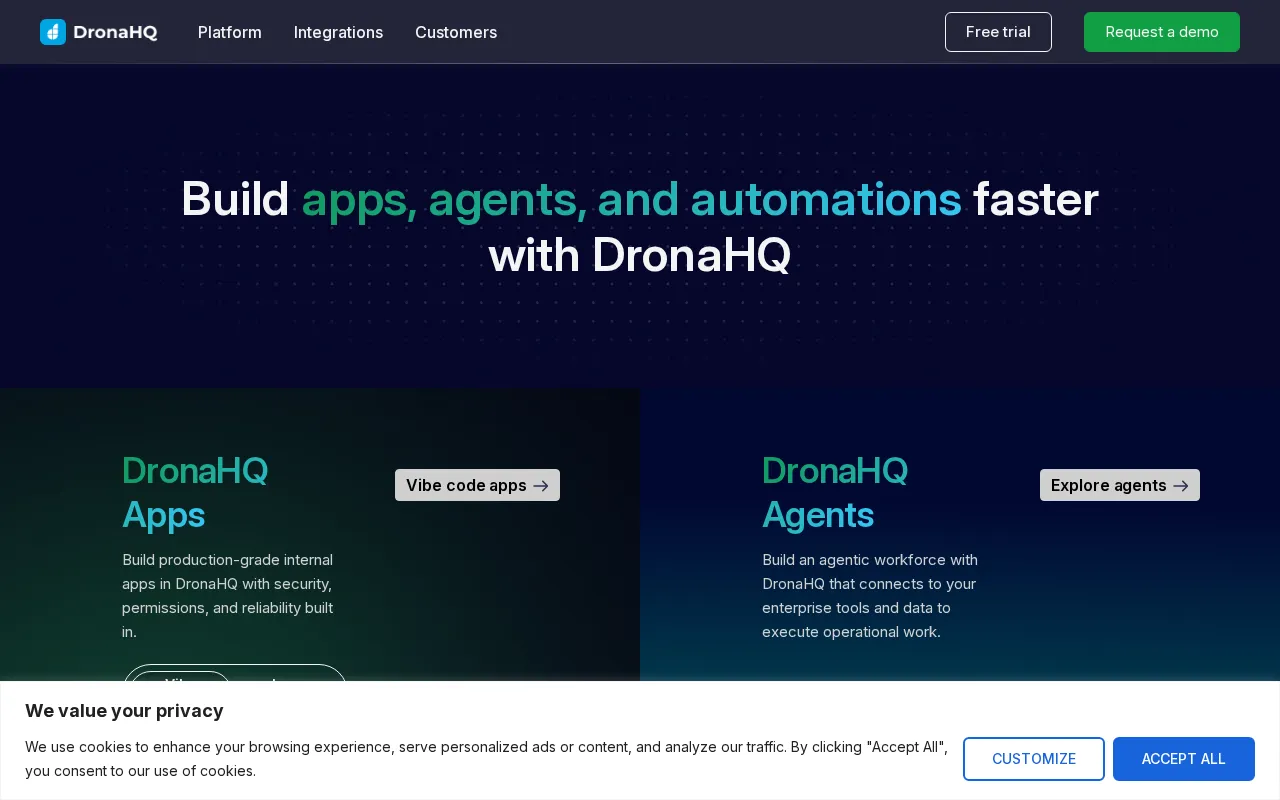Open the Platform menu

(x=230, y=32)
